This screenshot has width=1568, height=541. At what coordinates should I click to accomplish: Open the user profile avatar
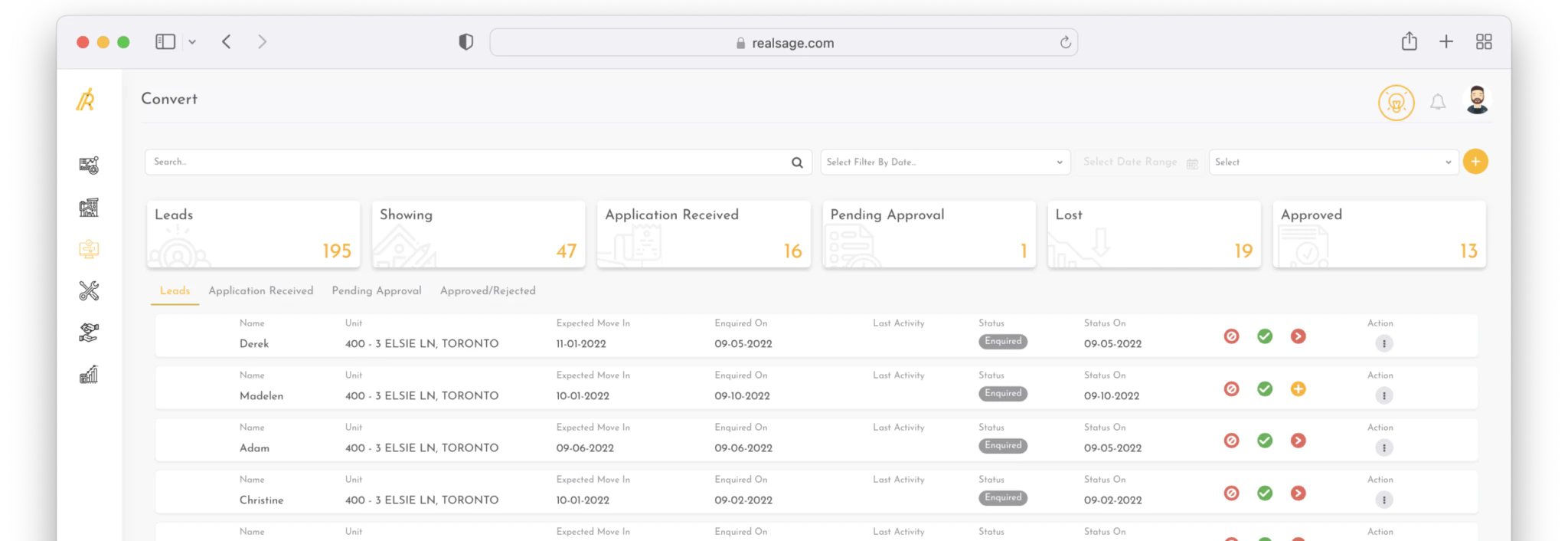[1477, 100]
